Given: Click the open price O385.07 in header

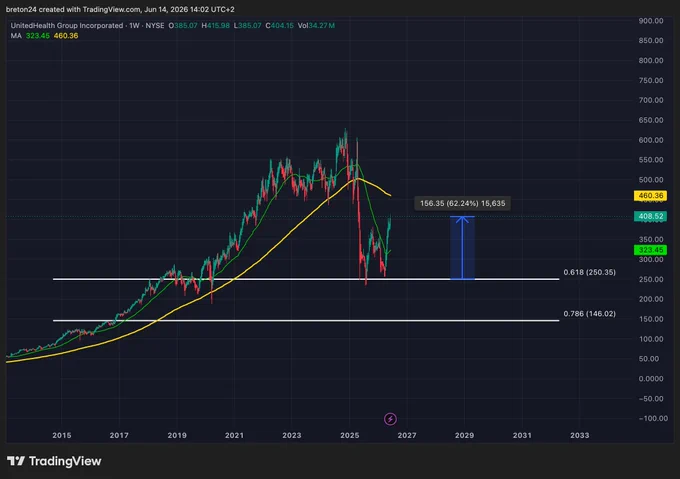Looking at the screenshot, I should click(x=183, y=26).
